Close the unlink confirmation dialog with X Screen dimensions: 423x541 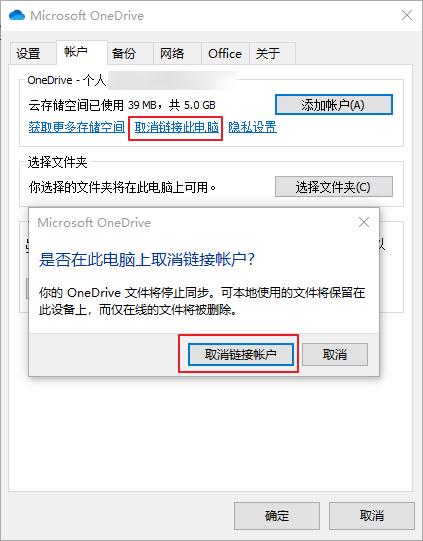click(364, 222)
